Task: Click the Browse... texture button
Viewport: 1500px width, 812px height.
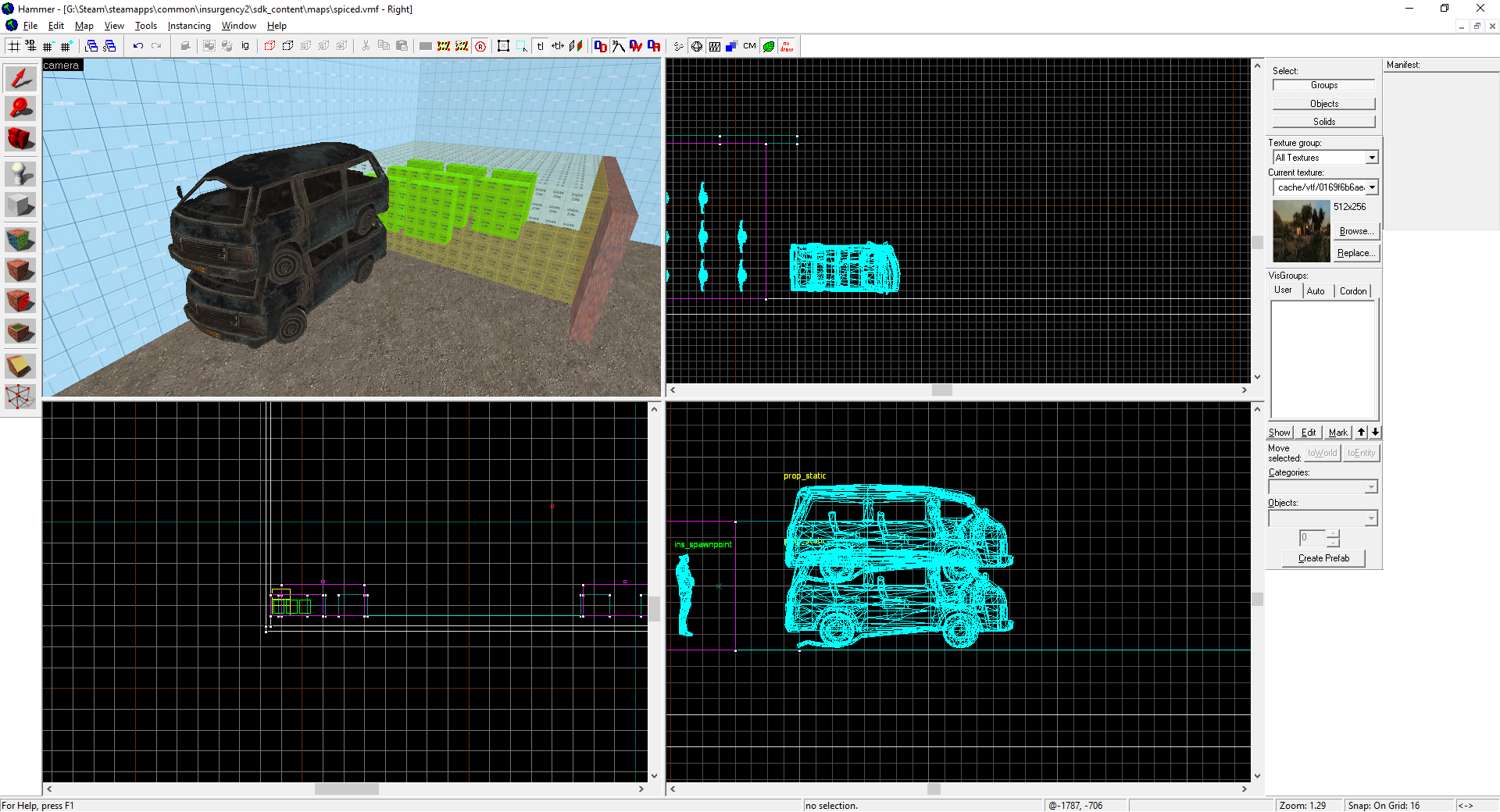Action: [x=1356, y=231]
